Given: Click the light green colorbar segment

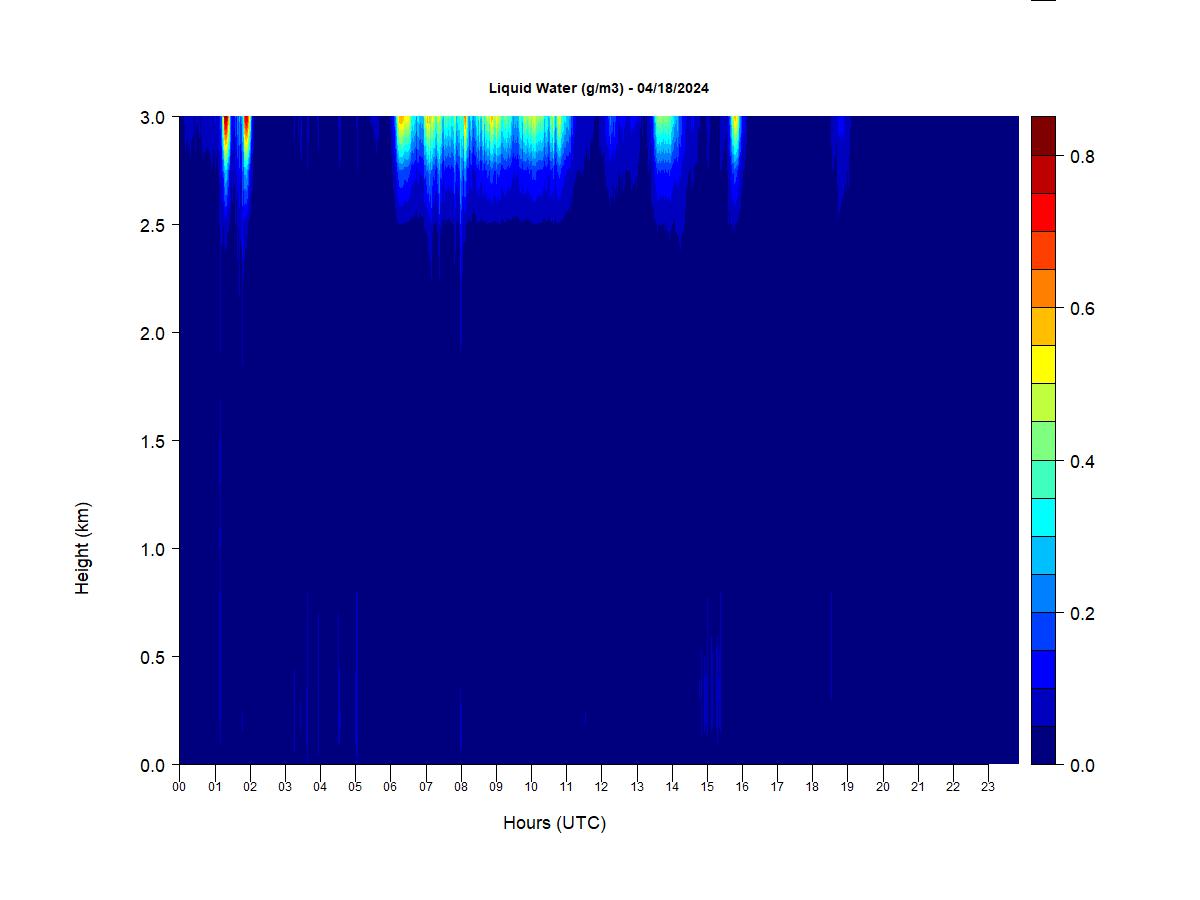Looking at the screenshot, I should click(1043, 441).
